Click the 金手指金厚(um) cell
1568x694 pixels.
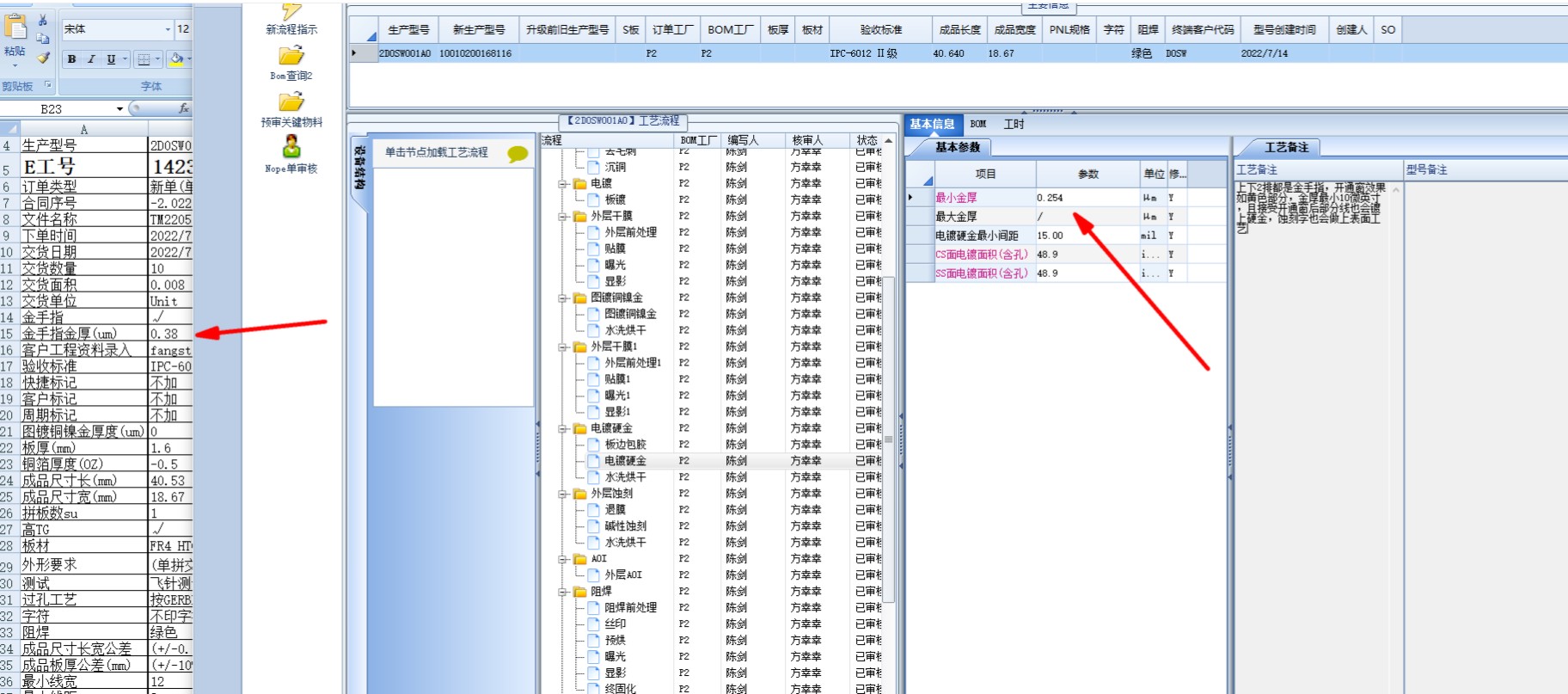83,334
